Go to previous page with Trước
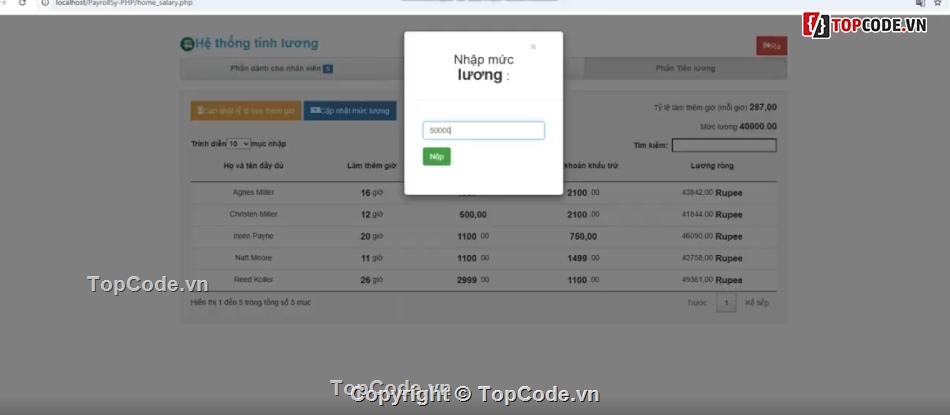The image size is (950, 415). [x=697, y=303]
